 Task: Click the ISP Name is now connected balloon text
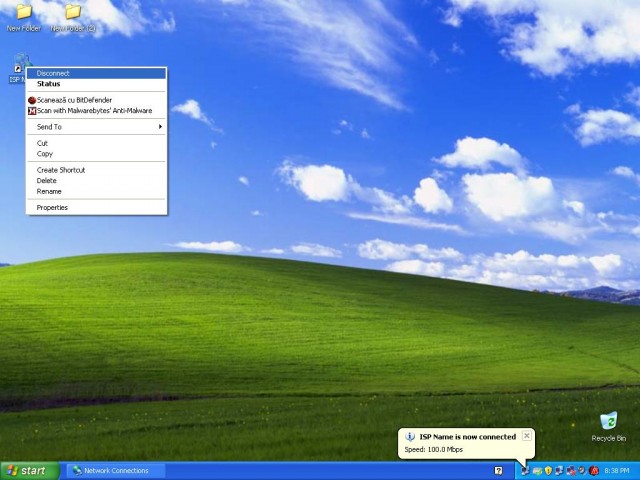(468, 437)
